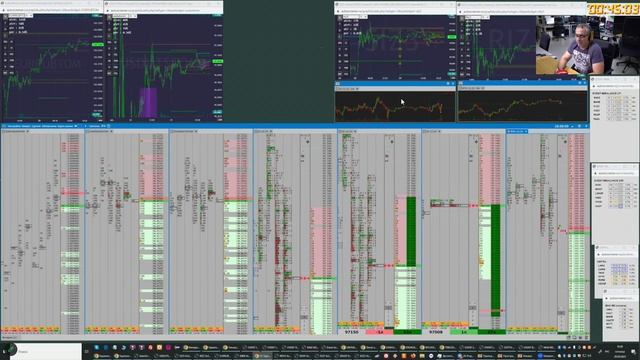Click the symbol field in the first chart
Viewport: 640px width, 360px height.
[x=20, y=16]
